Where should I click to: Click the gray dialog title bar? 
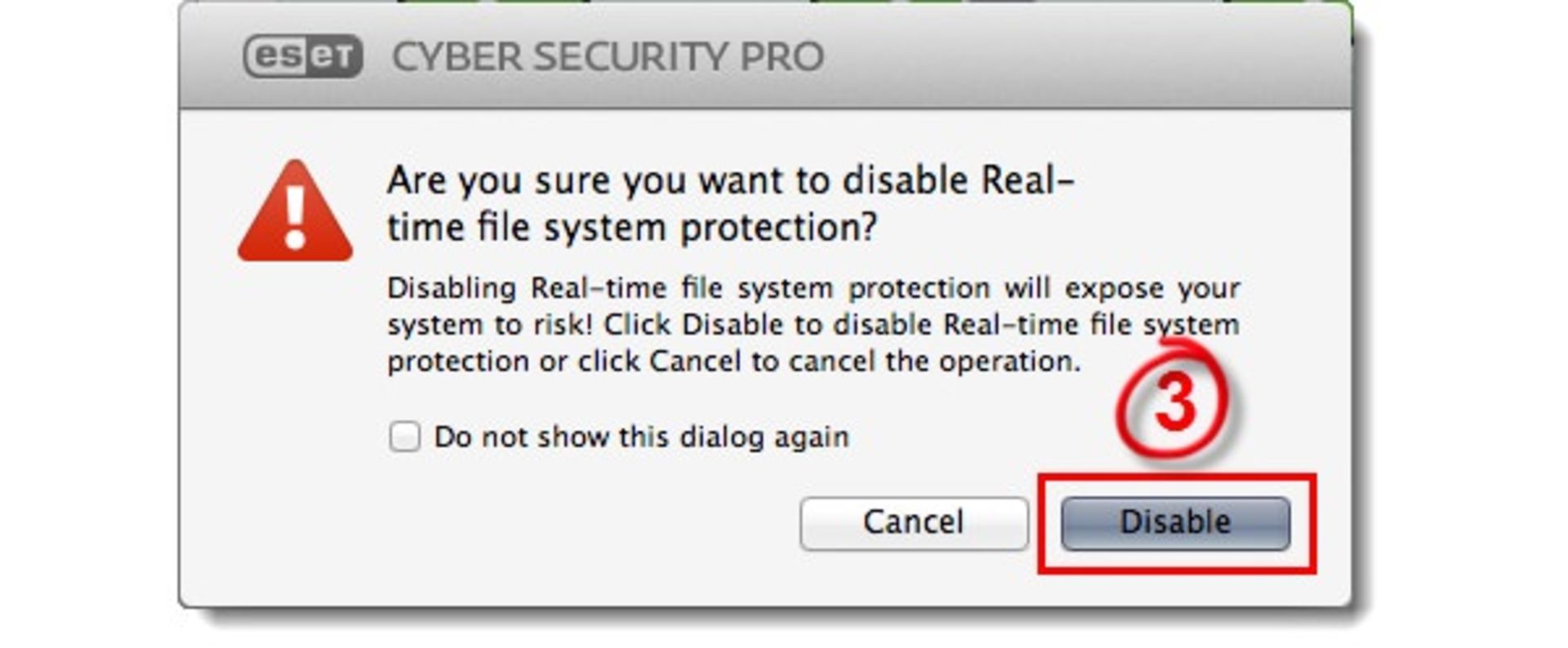point(765,55)
